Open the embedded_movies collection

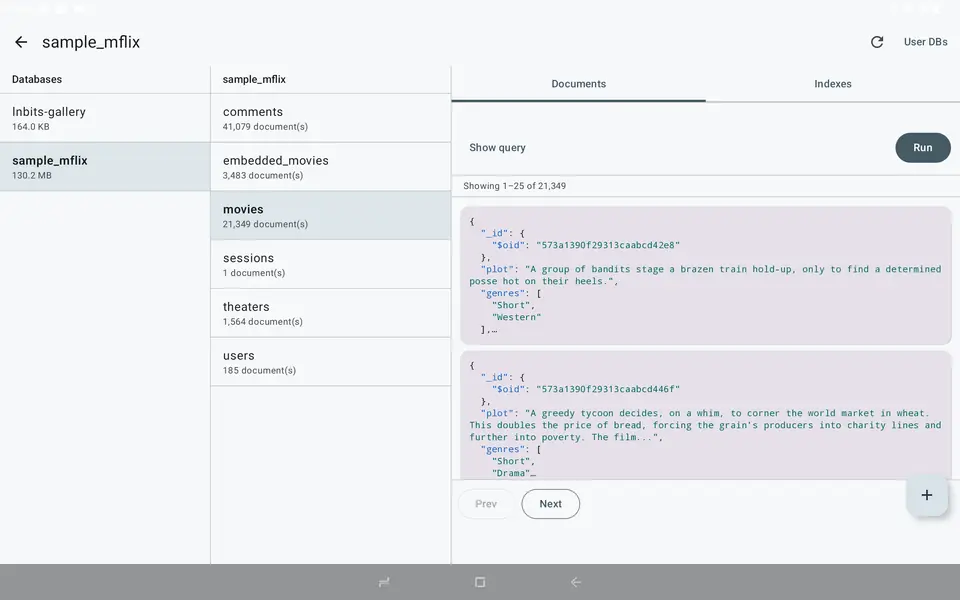(331, 167)
